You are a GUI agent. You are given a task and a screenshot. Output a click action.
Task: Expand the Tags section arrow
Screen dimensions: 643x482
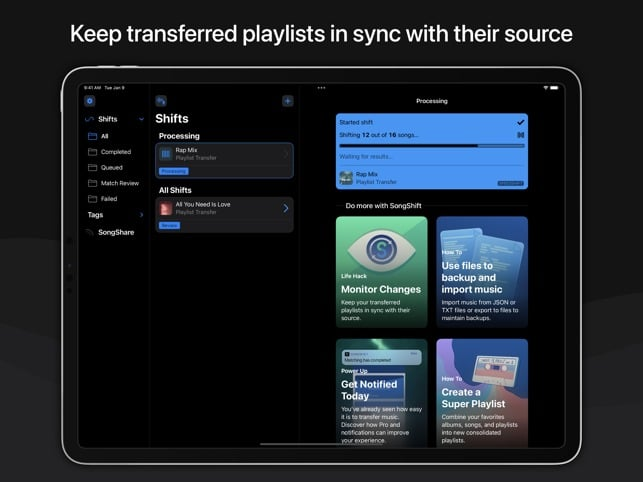click(x=141, y=215)
